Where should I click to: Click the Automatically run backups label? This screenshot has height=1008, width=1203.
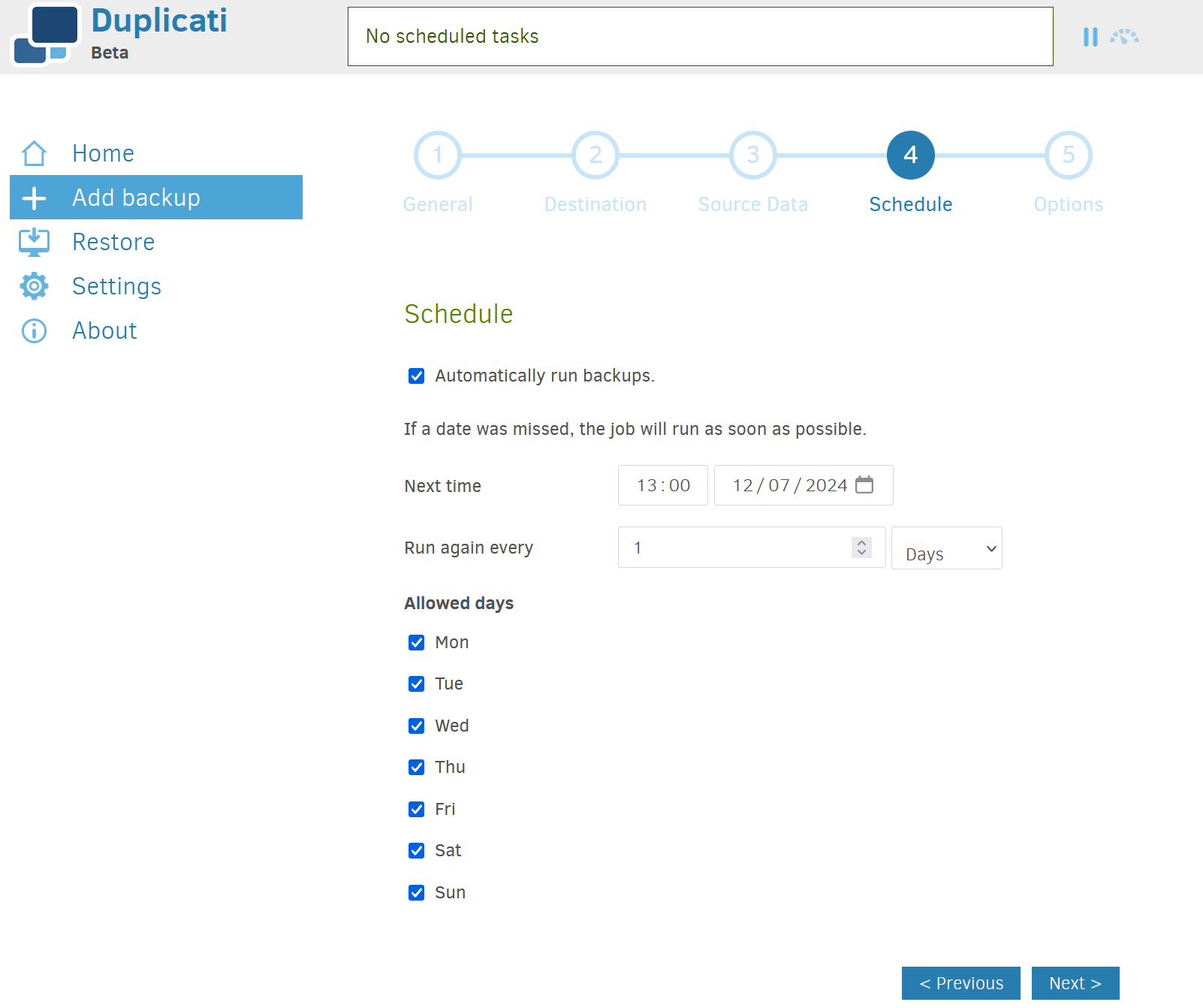[x=545, y=376]
